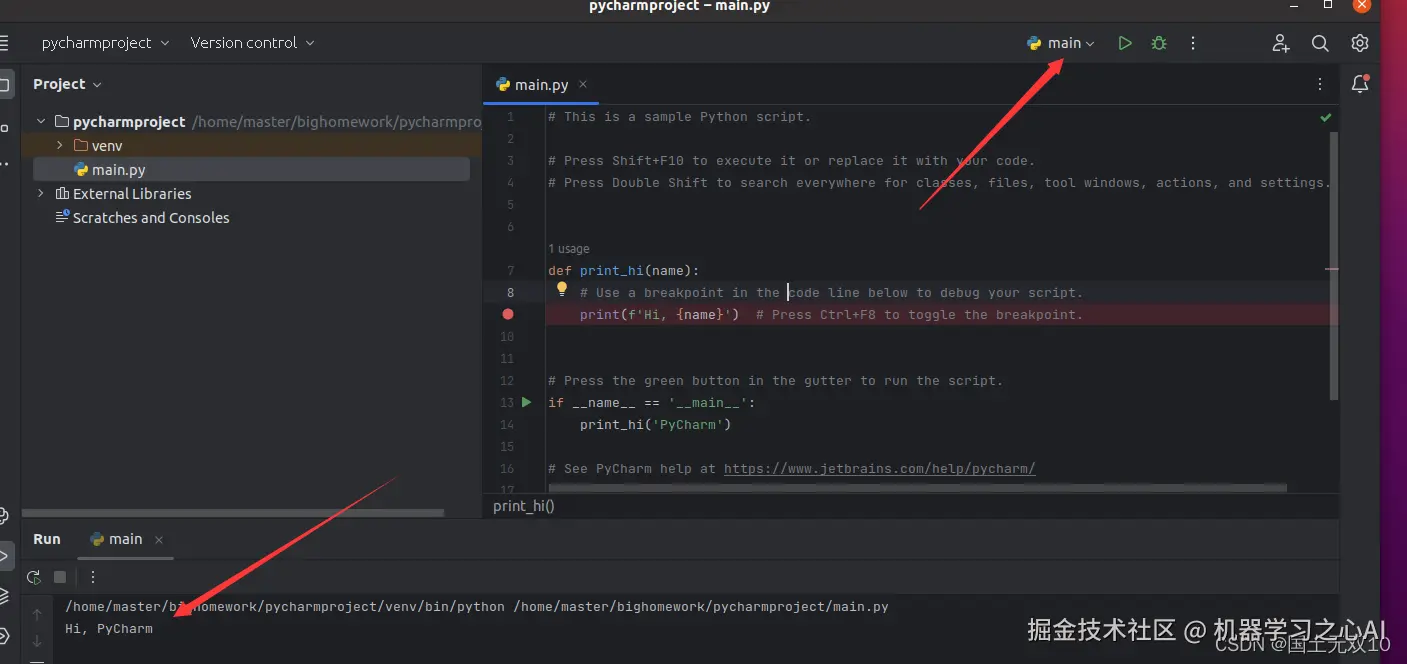Toggle off the breakpoint on line 9
Viewport: 1407px width, 664px height.
coord(508,314)
